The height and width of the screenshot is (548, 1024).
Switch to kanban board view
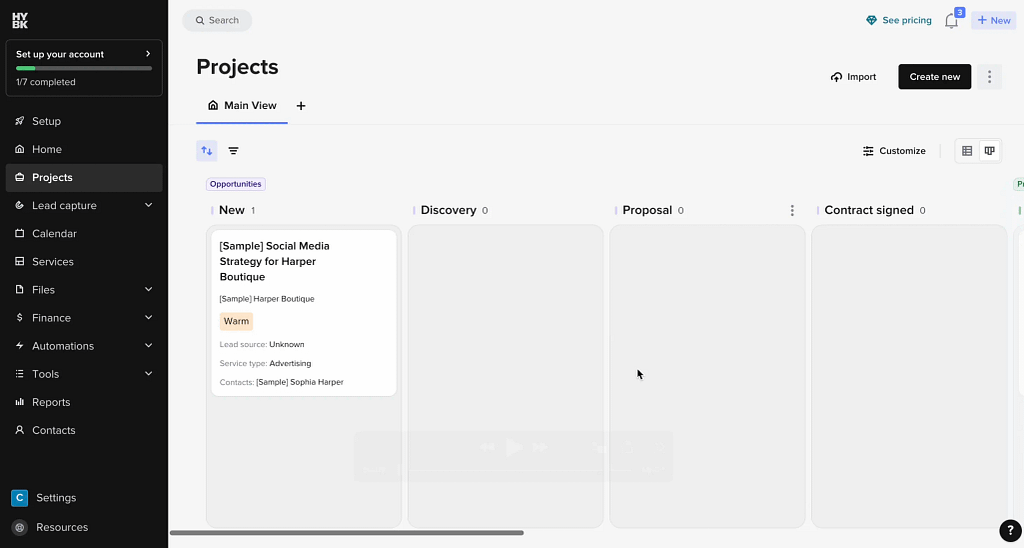pos(990,151)
